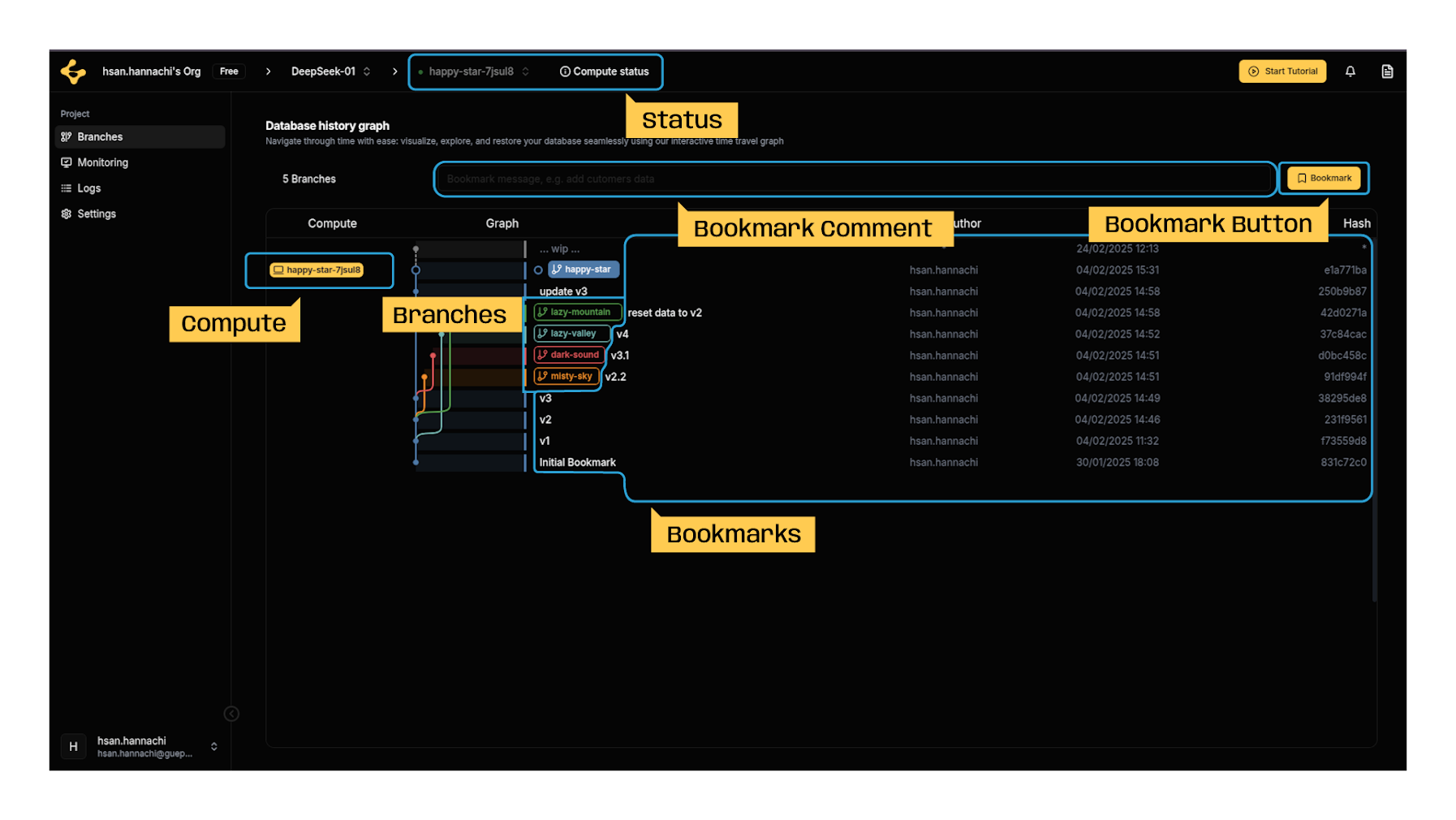
Task: Click hash 250b9b87
Action: click(1342, 291)
